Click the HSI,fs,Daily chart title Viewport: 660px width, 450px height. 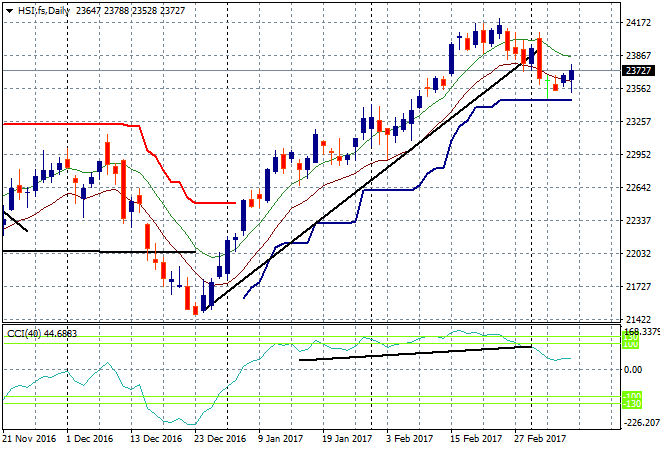tap(44, 11)
